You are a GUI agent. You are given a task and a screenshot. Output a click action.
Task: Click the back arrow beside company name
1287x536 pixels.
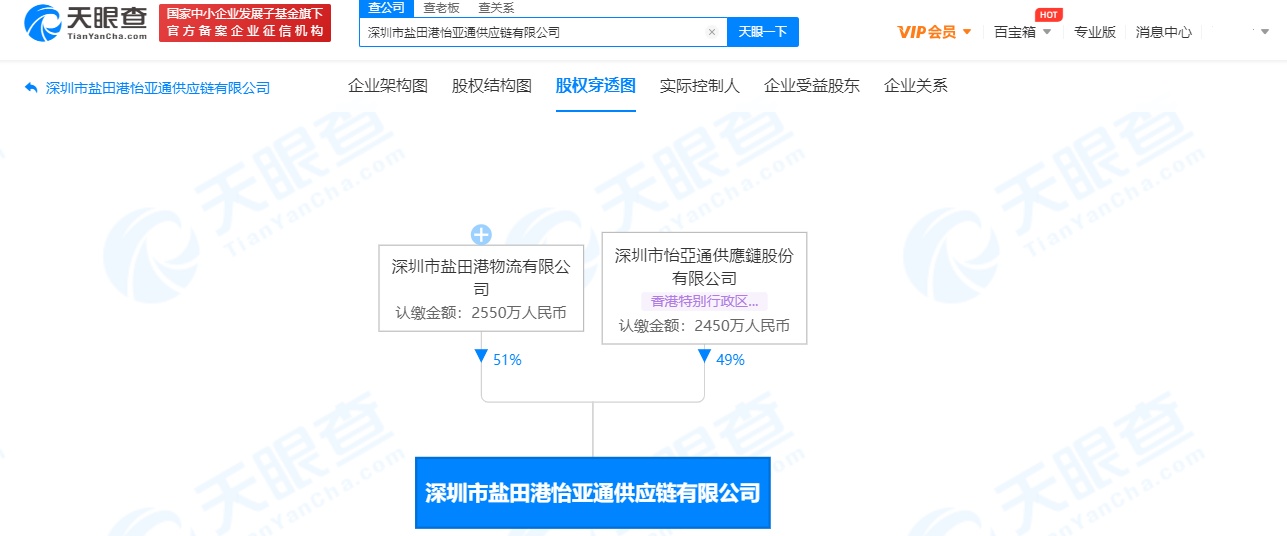pyautogui.click(x=31, y=88)
